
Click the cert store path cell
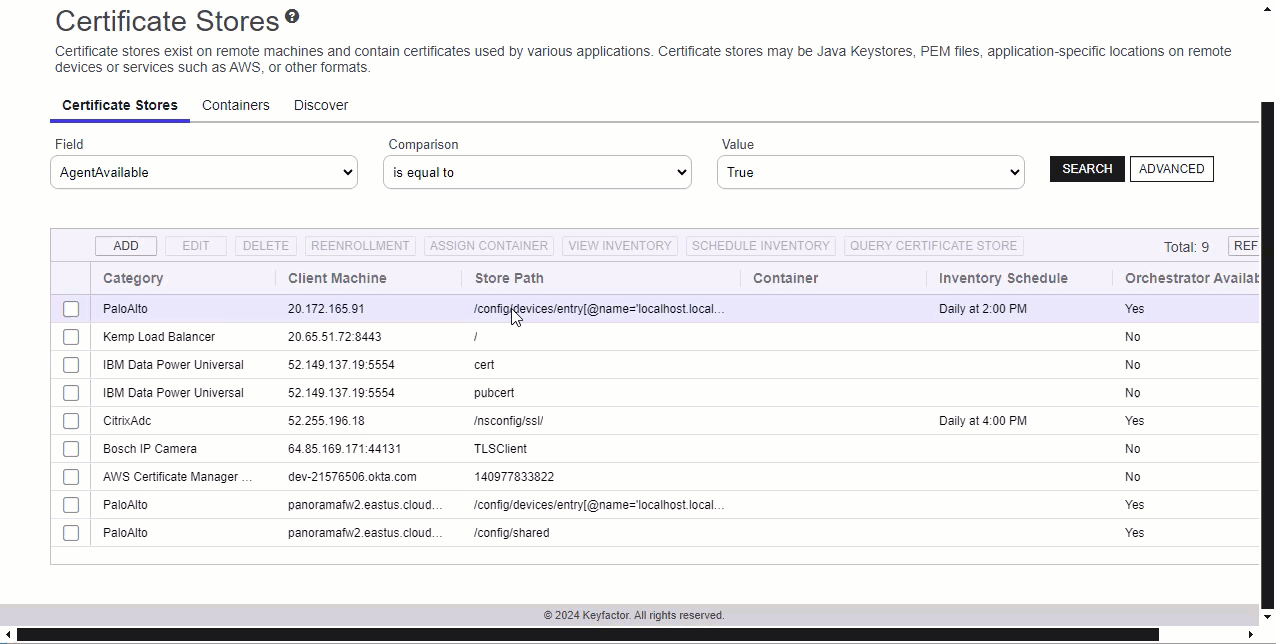484,365
